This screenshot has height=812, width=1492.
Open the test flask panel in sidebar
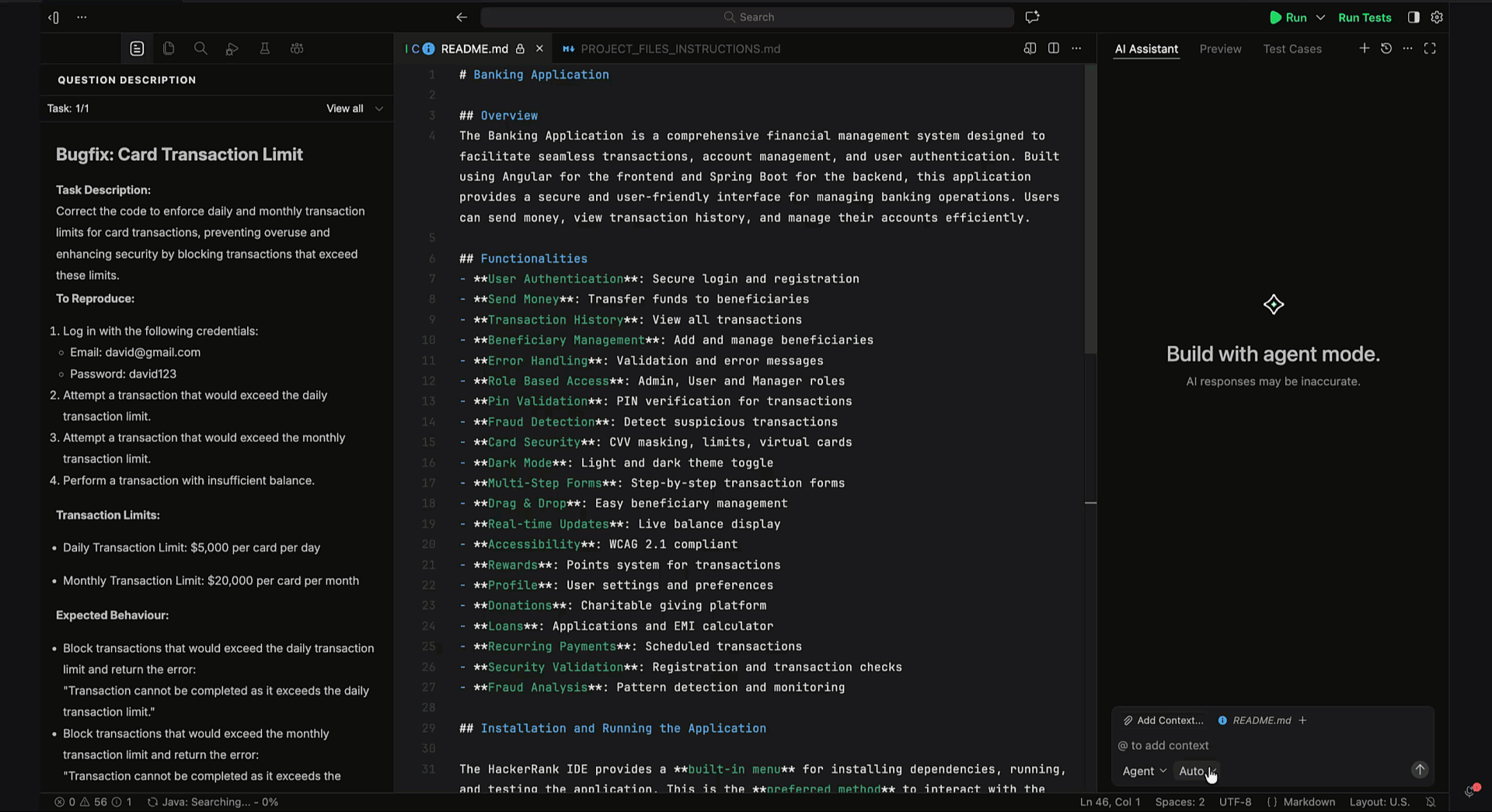pos(265,48)
